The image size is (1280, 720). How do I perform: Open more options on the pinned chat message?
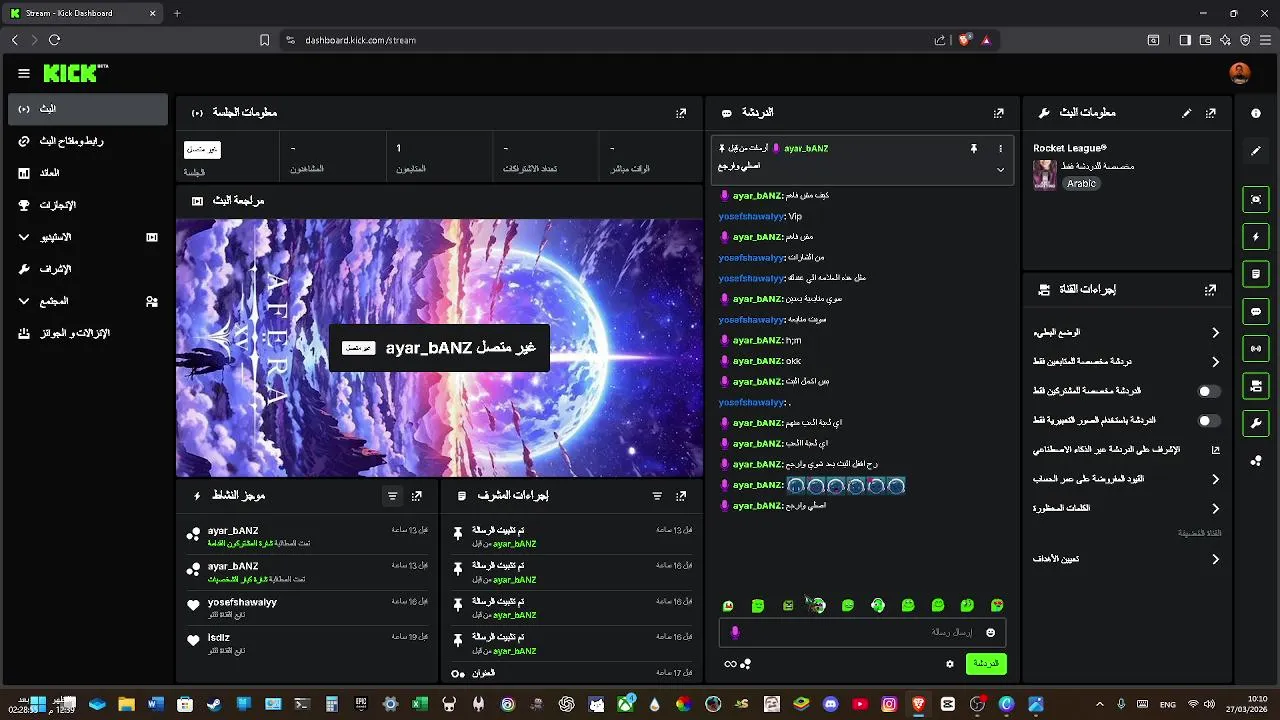tap(1000, 148)
